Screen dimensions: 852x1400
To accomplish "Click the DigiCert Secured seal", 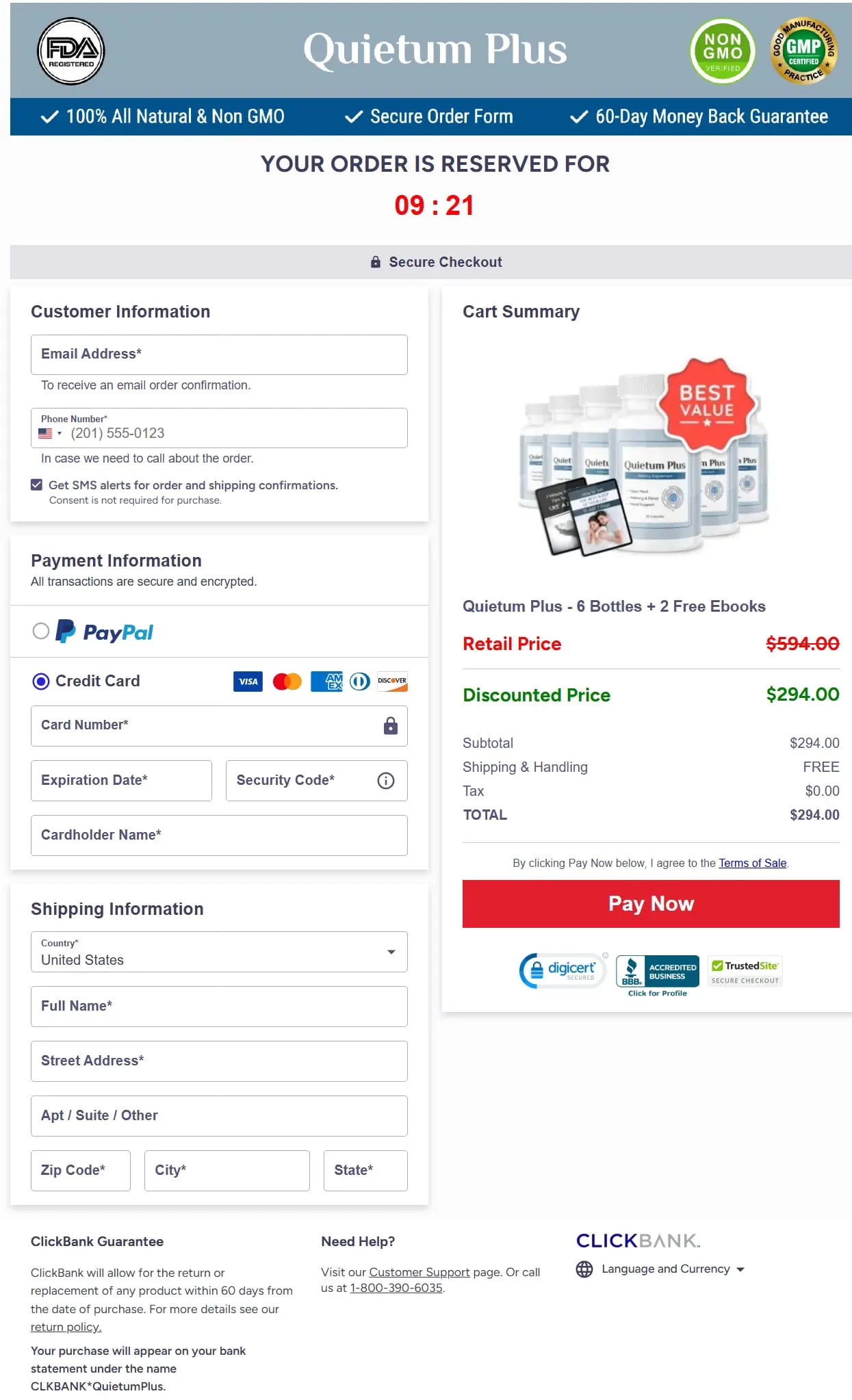I will (562, 970).
